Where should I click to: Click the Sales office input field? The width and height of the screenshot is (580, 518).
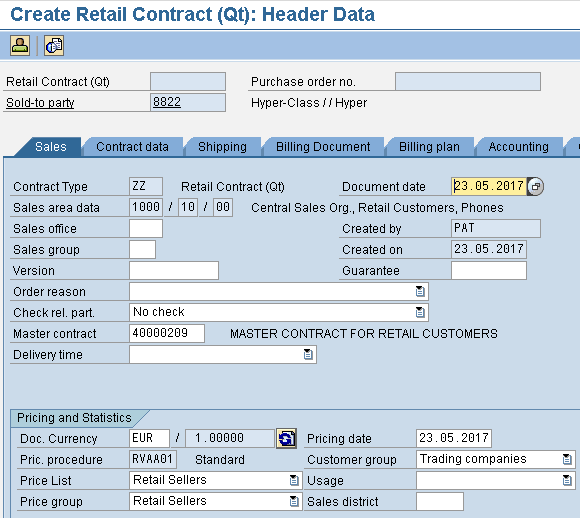146,228
